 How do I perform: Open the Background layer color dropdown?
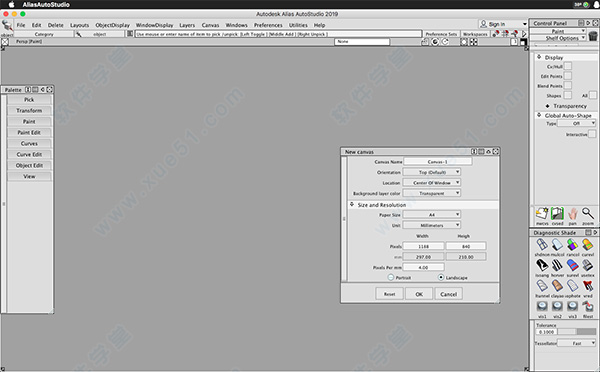click(432, 193)
